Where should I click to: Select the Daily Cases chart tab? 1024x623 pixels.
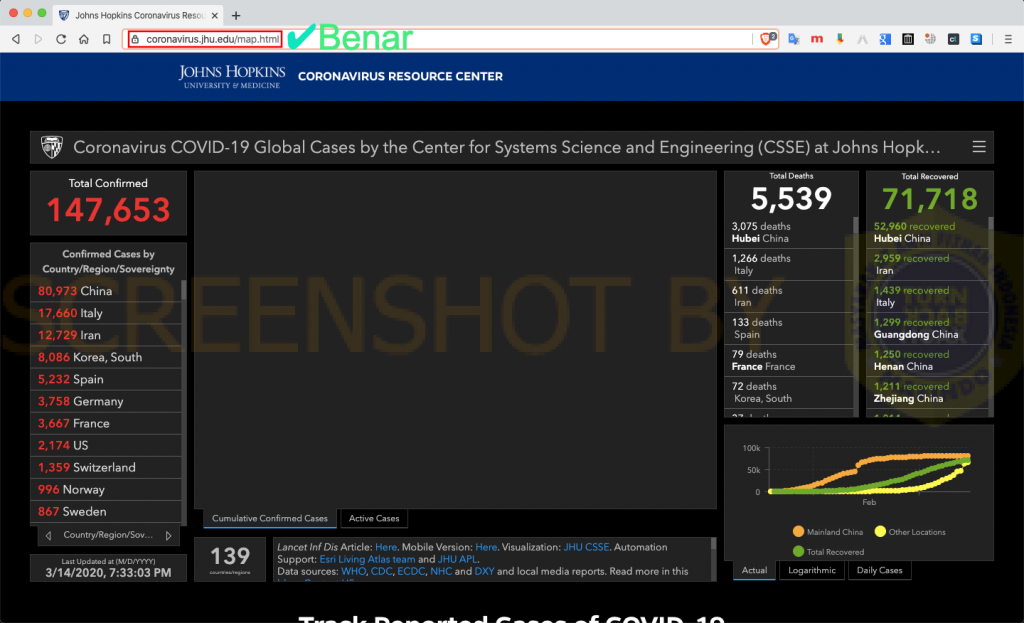pos(879,570)
